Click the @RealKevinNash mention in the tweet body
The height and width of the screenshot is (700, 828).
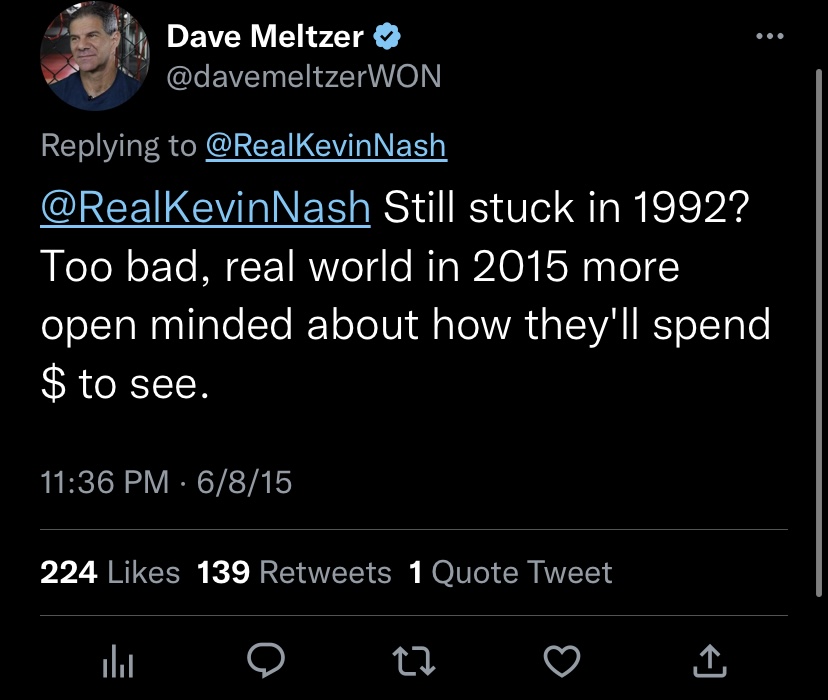[x=205, y=207]
